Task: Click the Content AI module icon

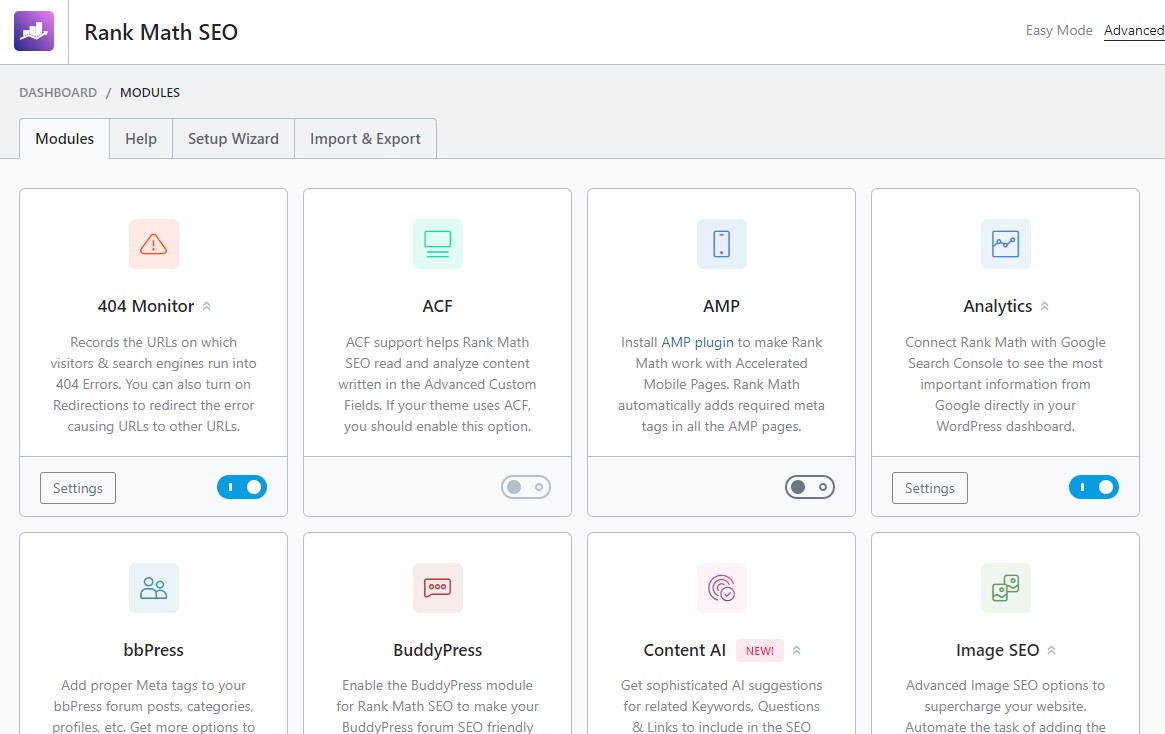Action: (x=722, y=588)
